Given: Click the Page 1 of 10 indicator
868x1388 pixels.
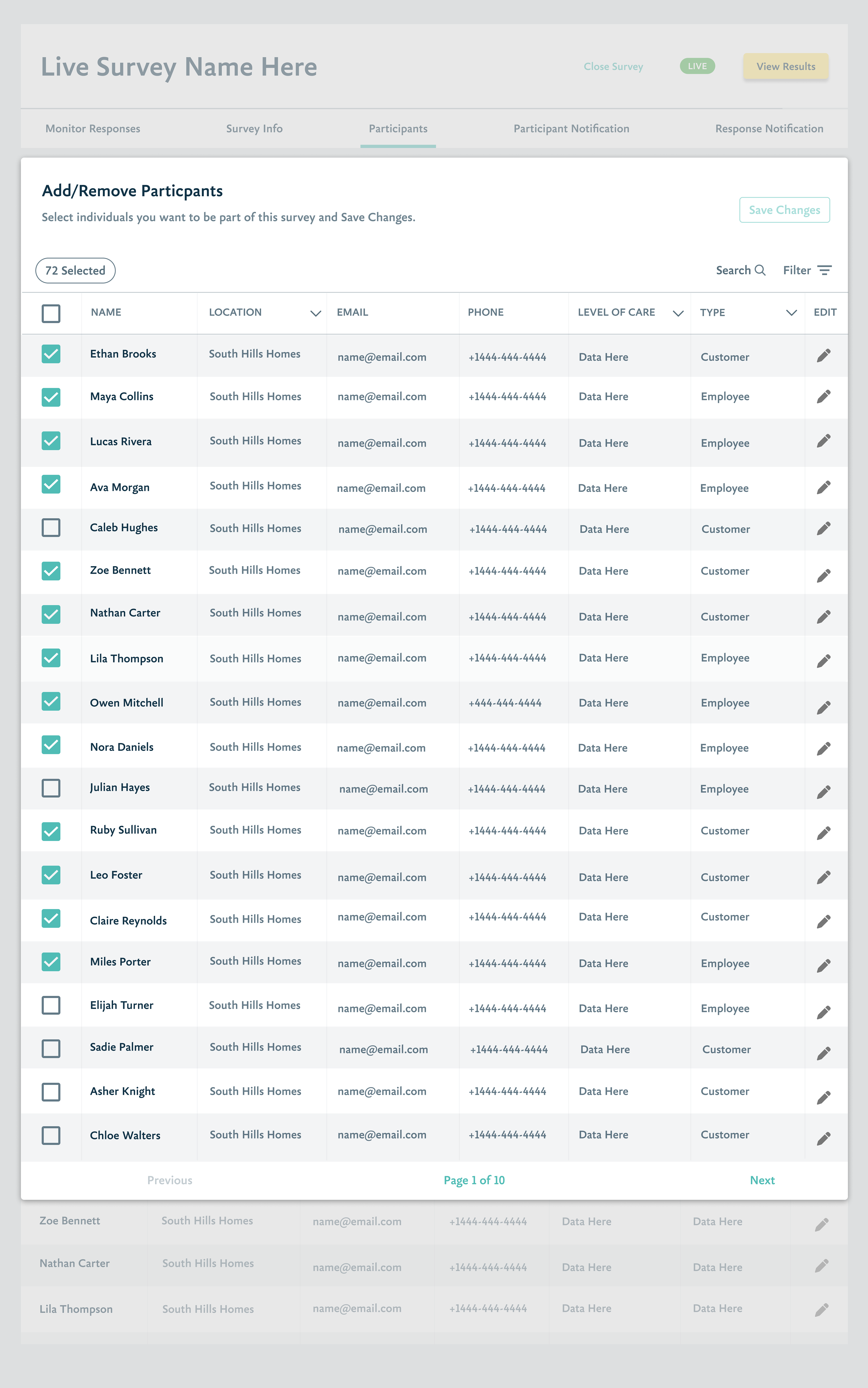Looking at the screenshot, I should click(x=474, y=1180).
